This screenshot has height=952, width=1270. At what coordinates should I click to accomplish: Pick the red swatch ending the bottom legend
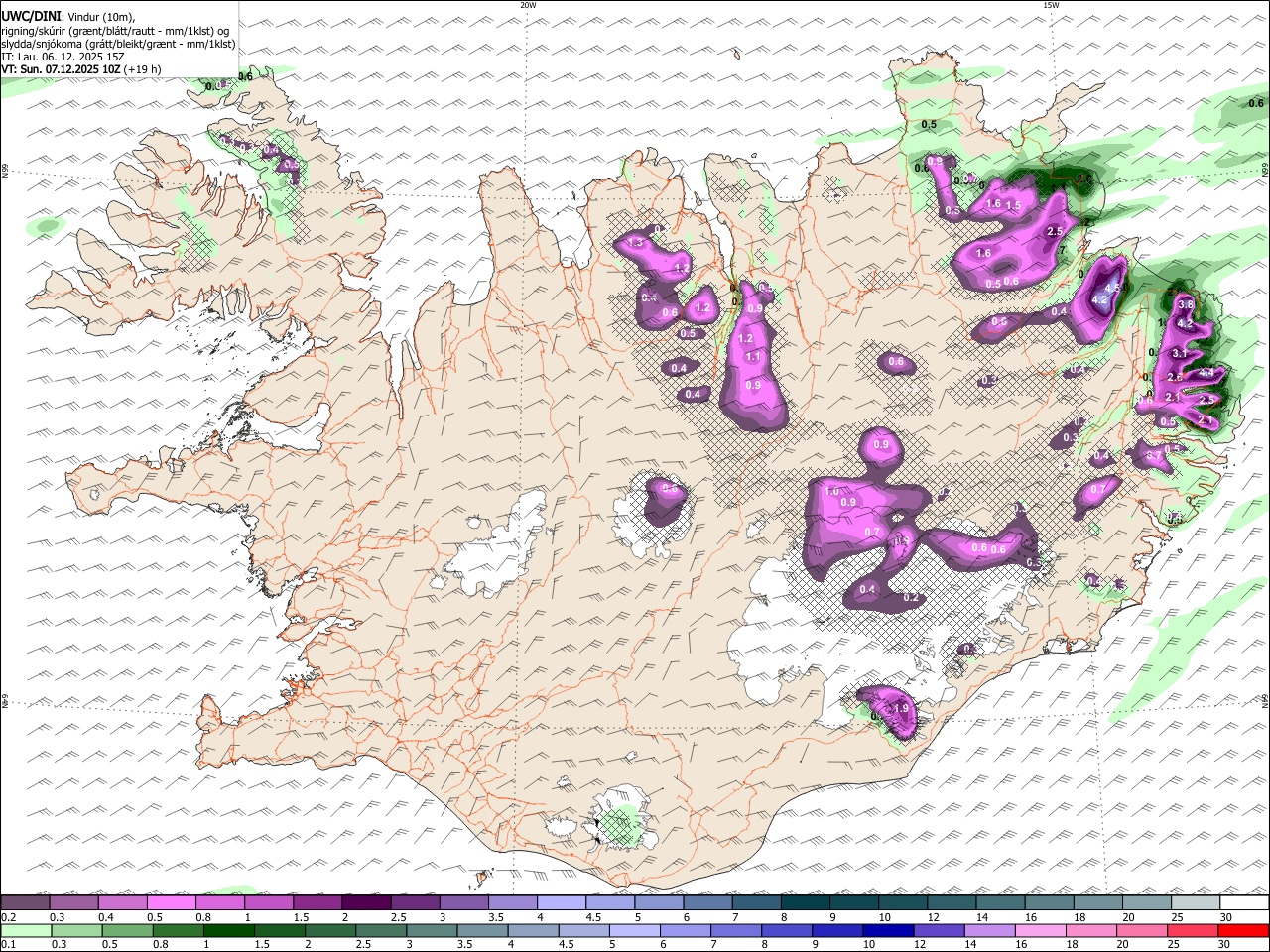(1243, 931)
